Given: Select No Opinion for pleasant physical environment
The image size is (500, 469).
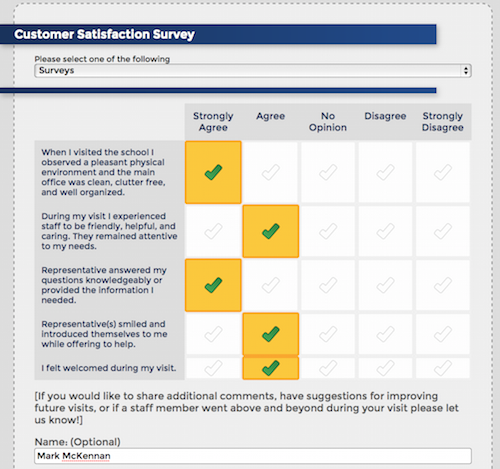Looking at the screenshot, I should click(x=328, y=172).
